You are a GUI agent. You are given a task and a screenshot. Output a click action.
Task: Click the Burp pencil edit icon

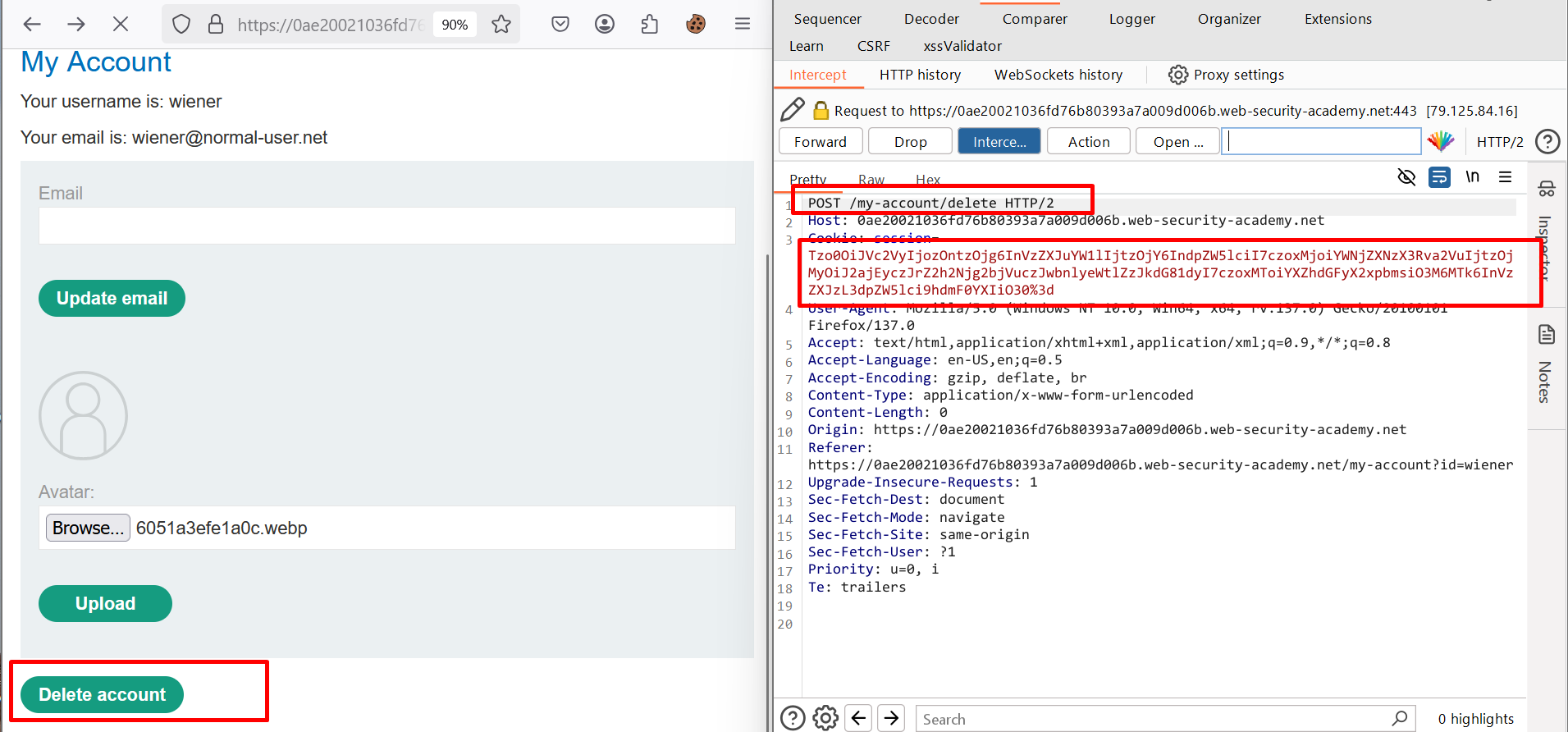793,110
